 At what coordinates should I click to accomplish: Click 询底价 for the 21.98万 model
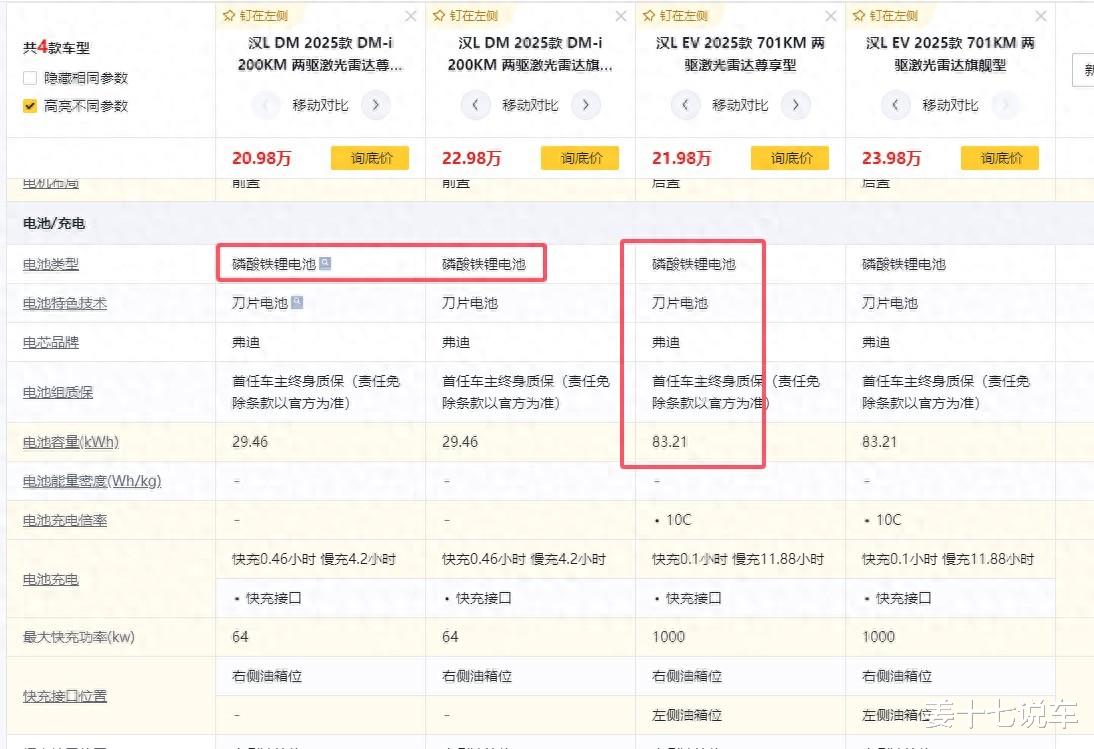point(790,158)
